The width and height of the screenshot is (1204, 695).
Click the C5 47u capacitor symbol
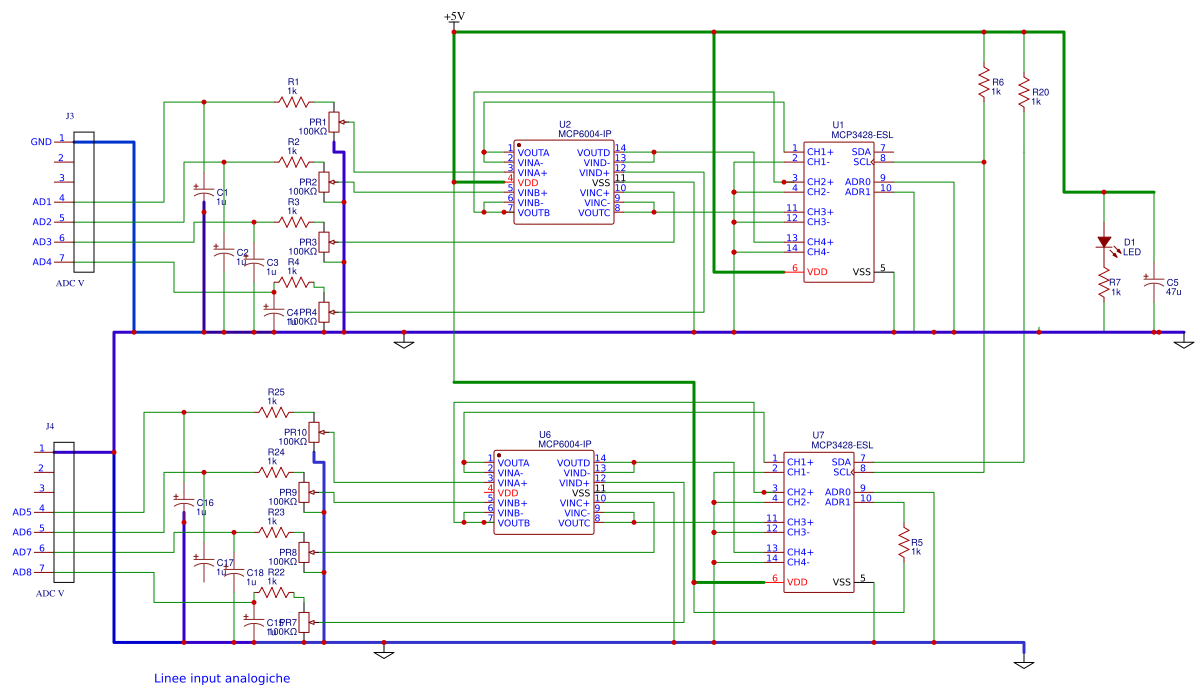(x=1154, y=283)
